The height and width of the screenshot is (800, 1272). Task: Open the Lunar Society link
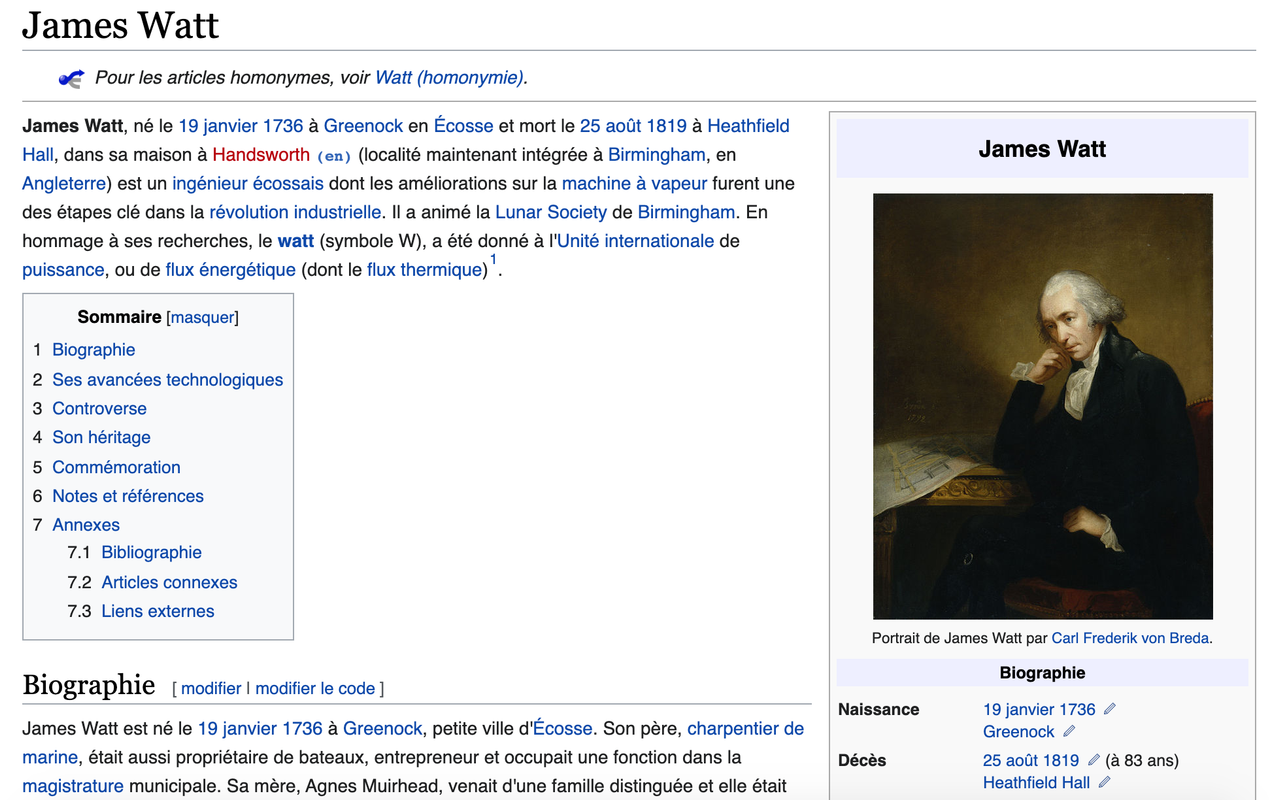tap(551, 212)
